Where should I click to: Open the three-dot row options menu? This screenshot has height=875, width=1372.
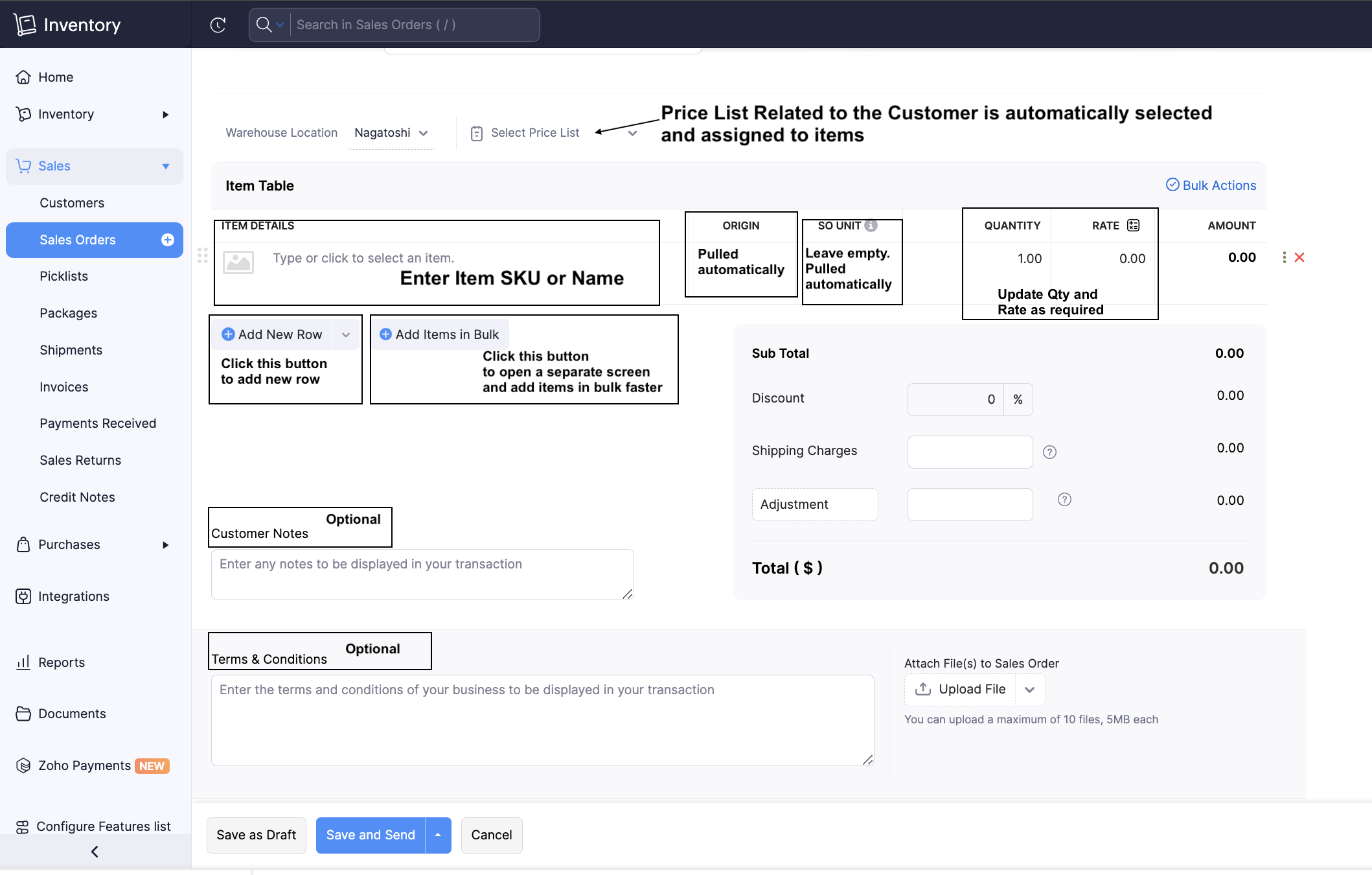(x=1284, y=257)
